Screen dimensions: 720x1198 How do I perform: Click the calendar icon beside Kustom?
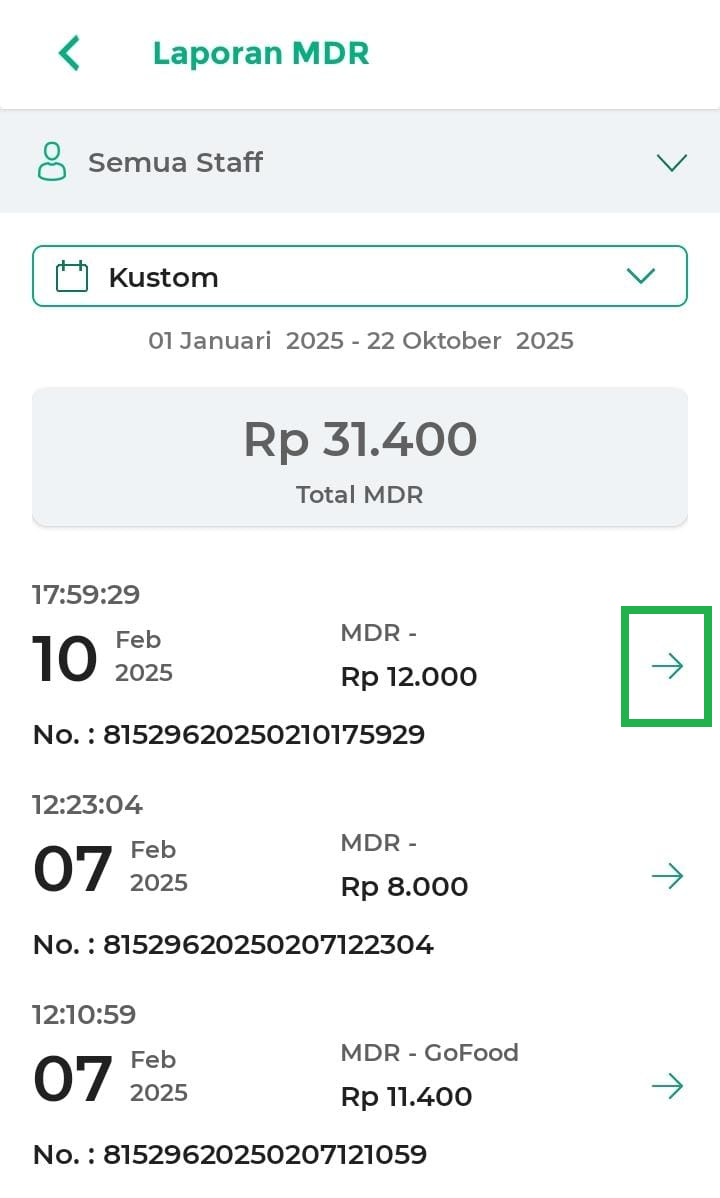[72, 276]
